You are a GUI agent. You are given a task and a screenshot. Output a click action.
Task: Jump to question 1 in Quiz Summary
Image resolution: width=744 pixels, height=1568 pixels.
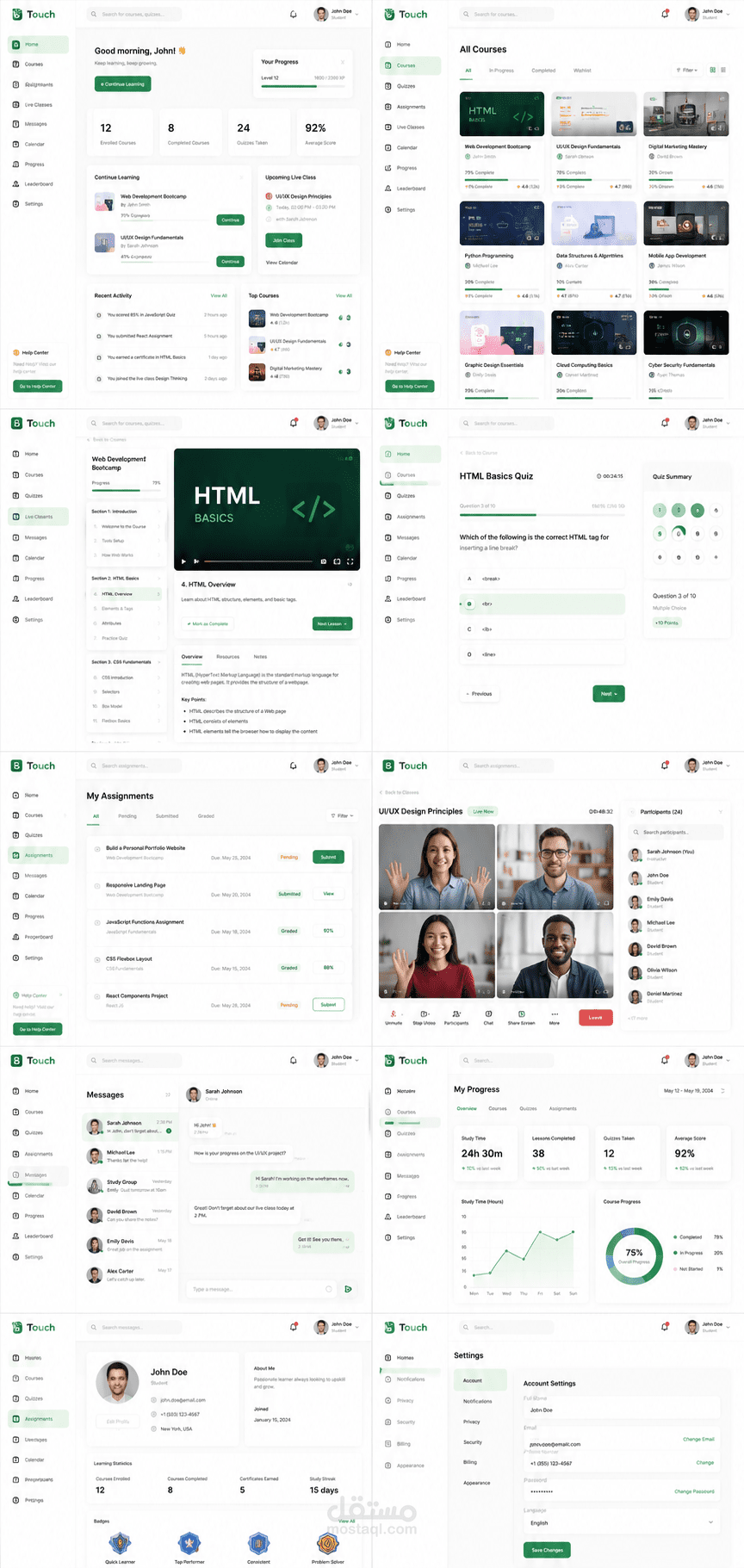coord(660,511)
